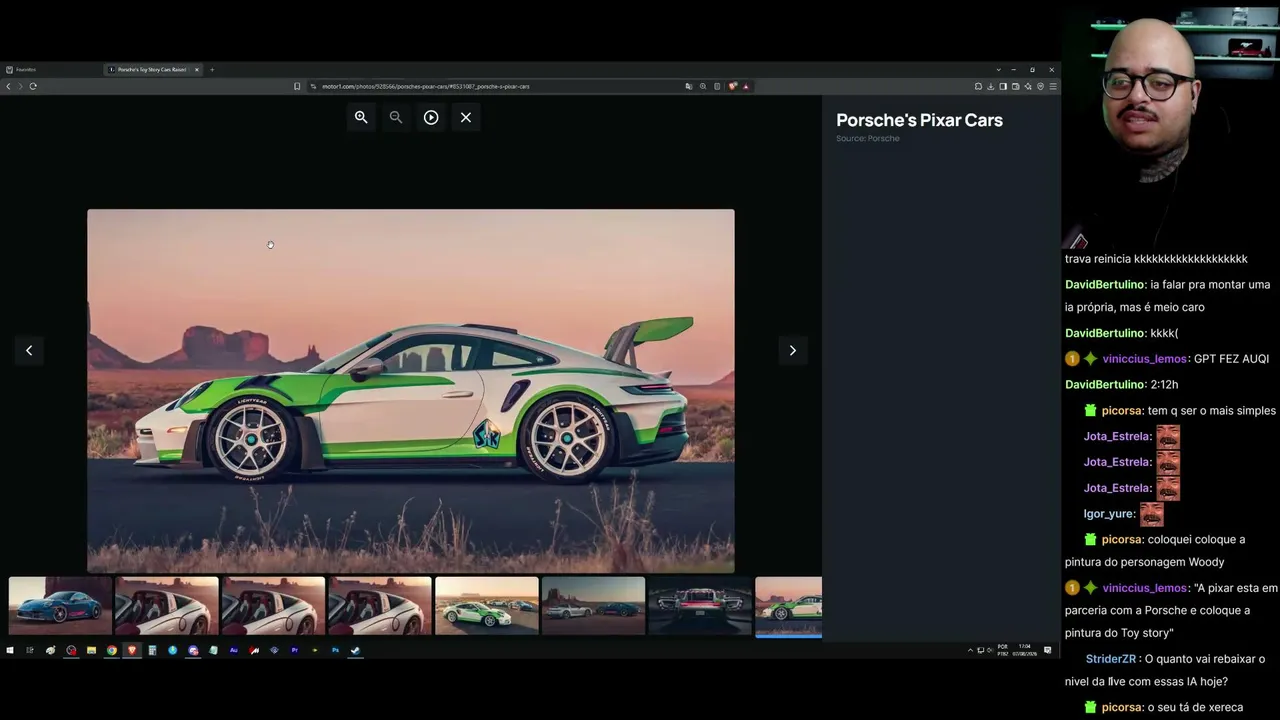The width and height of the screenshot is (1280, 720).
Task: Open File Explorer from the taskbar
Action: tap(91, 650)
